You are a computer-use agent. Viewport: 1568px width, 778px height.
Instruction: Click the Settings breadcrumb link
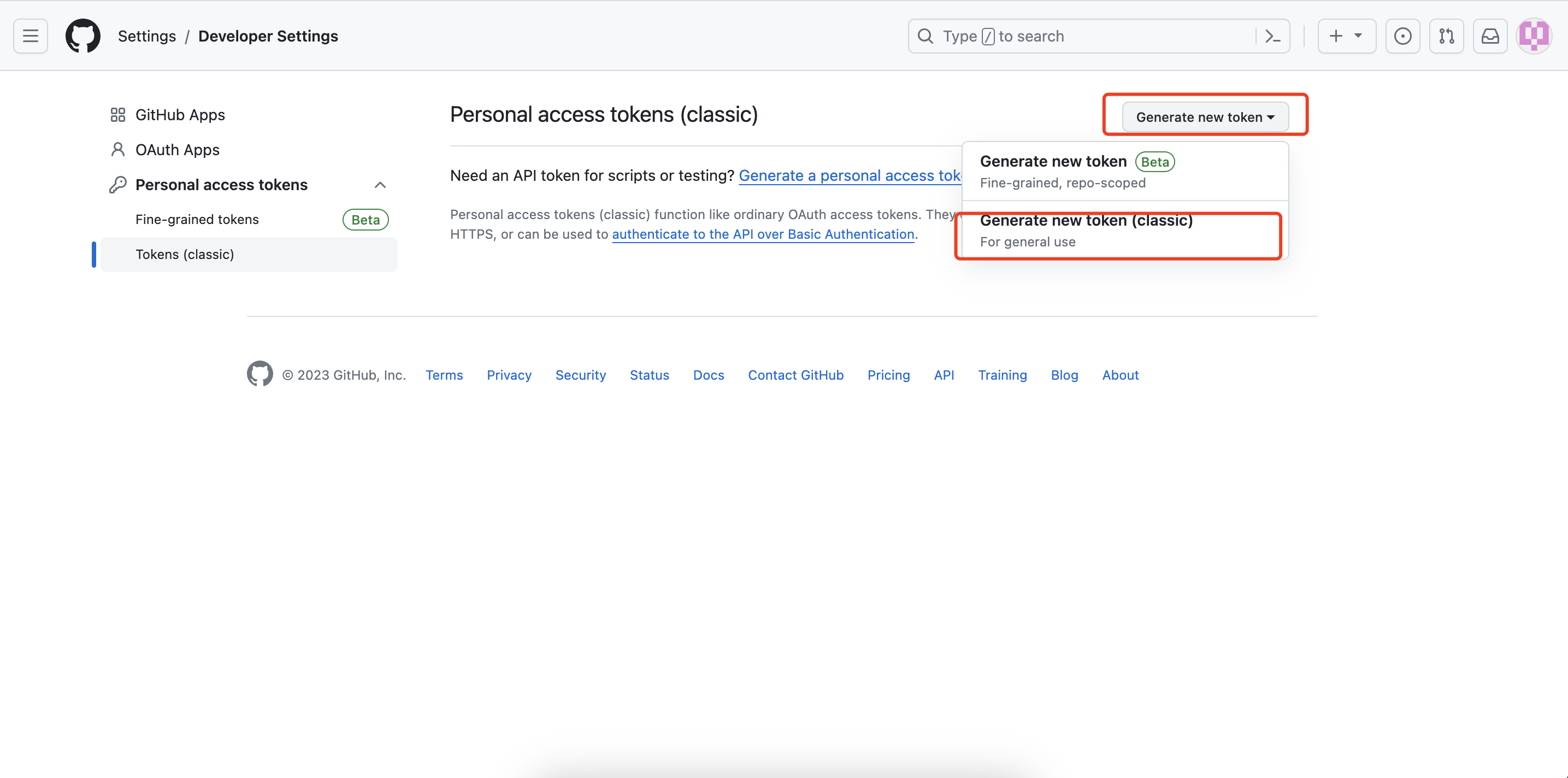[x=147, y=37]
